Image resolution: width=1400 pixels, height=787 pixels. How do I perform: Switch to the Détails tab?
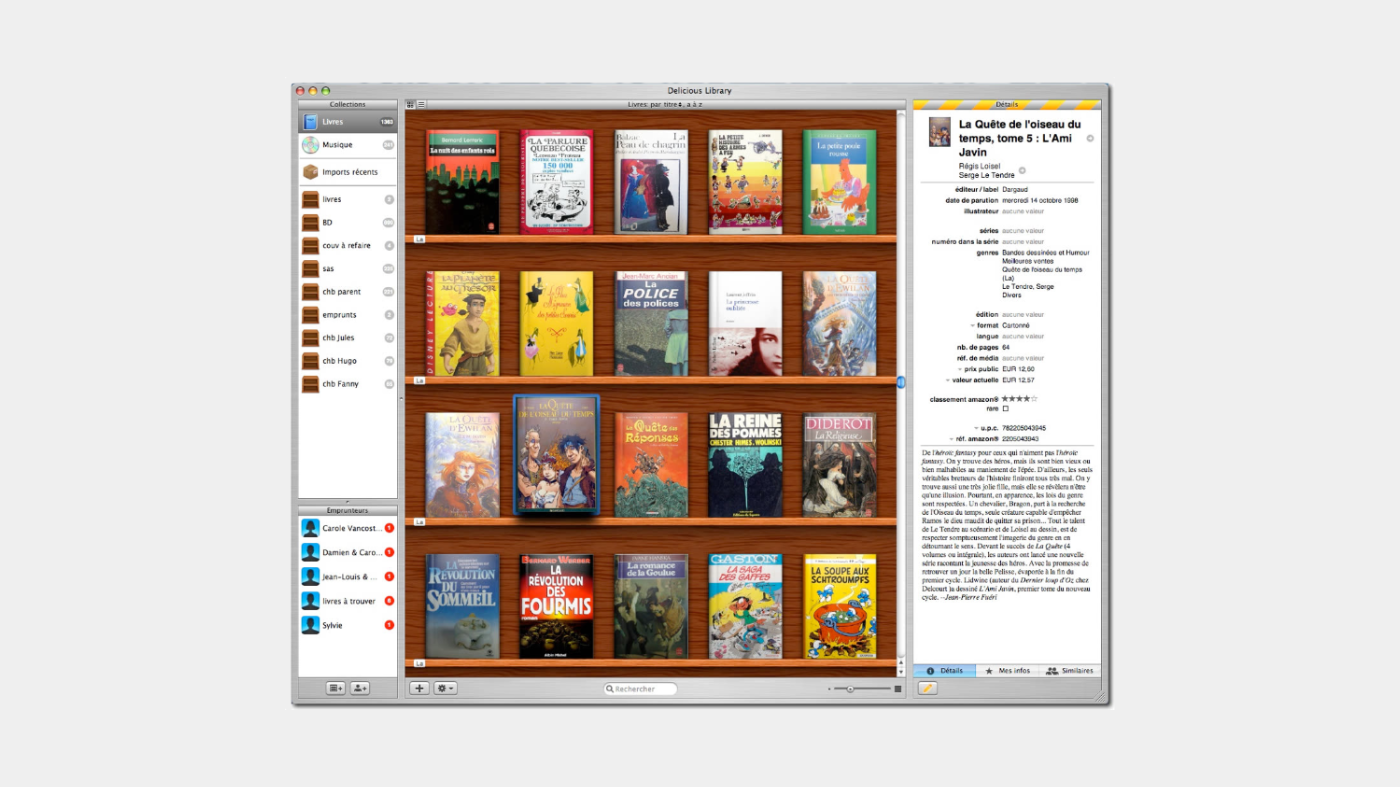coord(944,671)
